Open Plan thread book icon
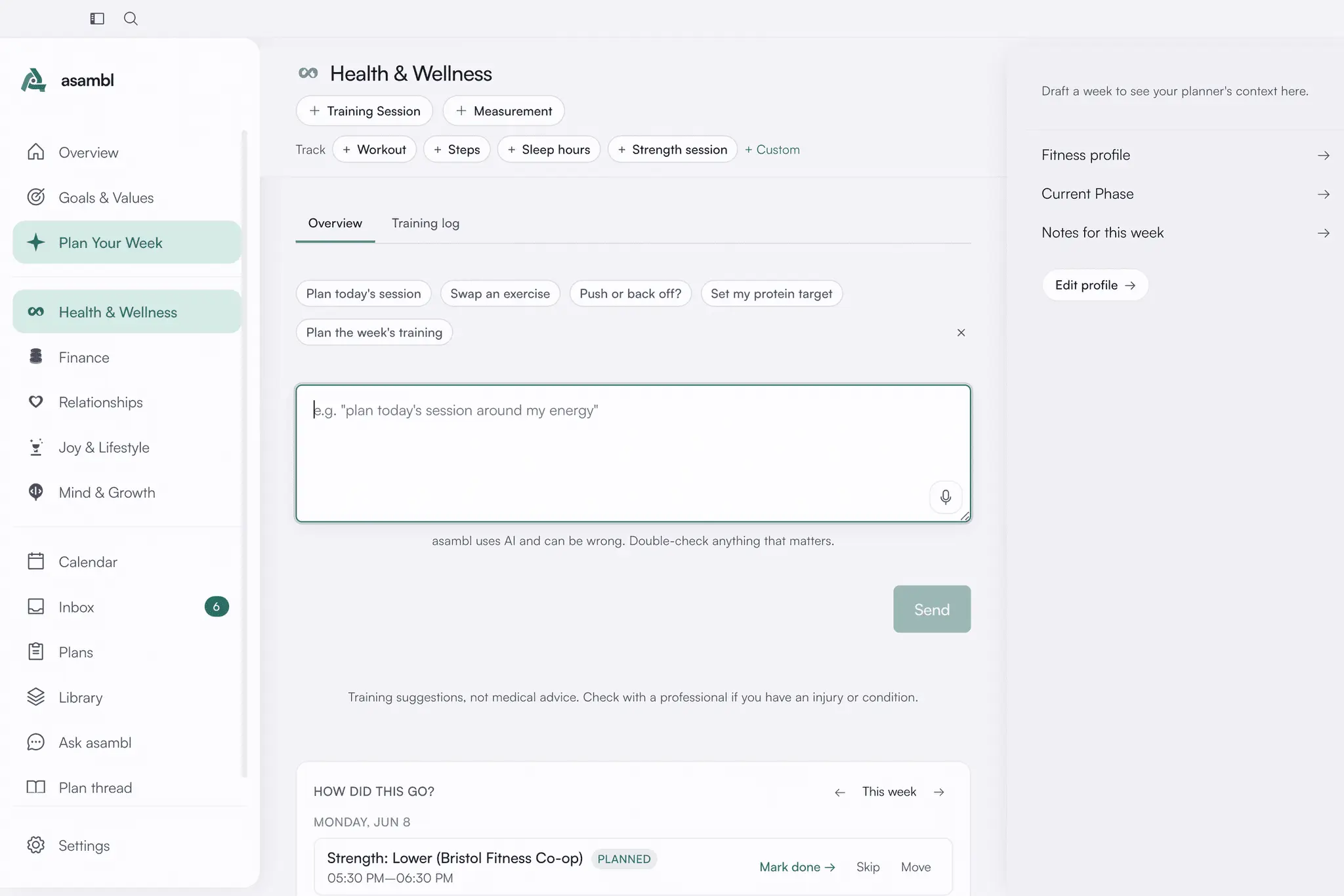 tap(36, 787)
